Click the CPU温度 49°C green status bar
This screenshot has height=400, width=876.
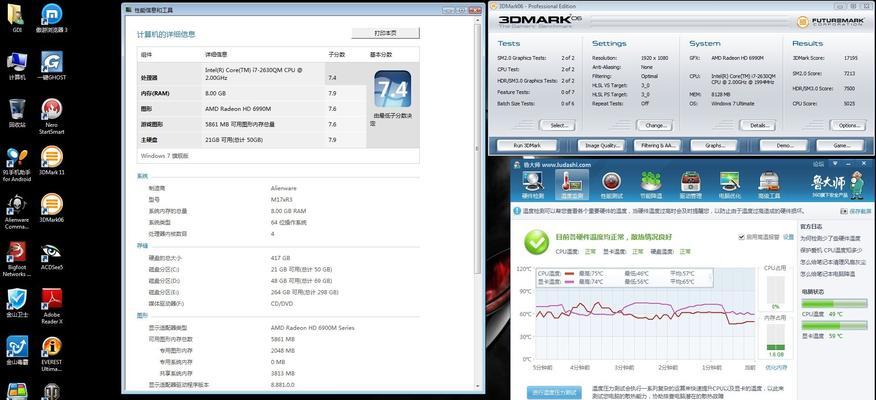pos(835,303)
